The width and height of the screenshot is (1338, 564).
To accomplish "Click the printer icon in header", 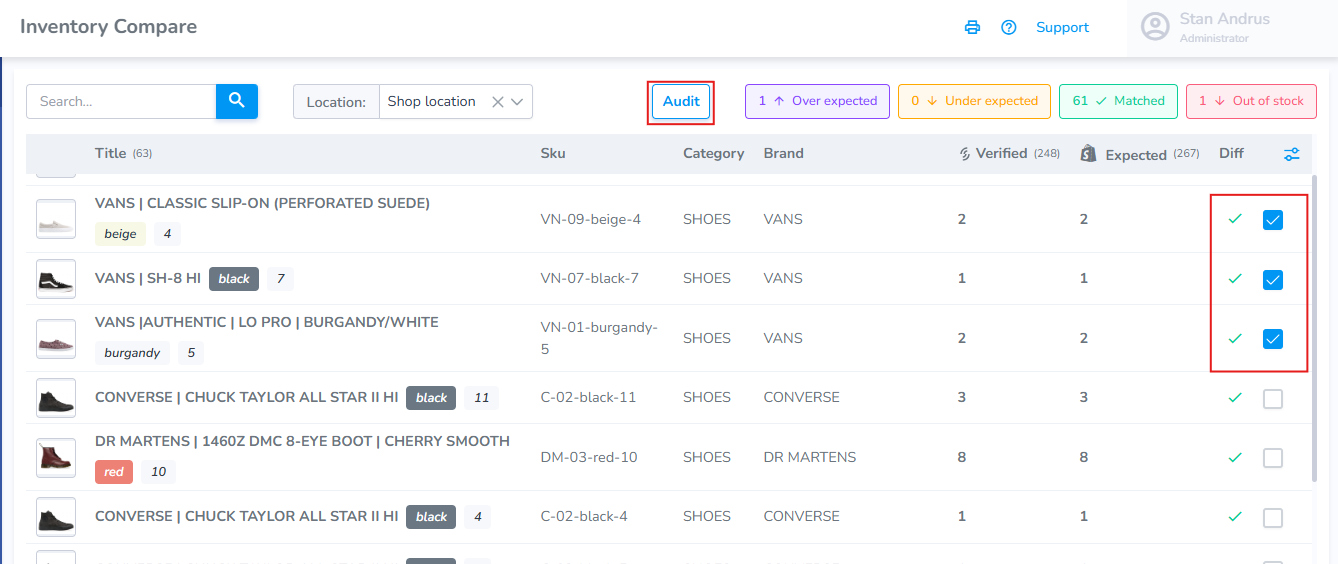I will (x=972, y=27).
